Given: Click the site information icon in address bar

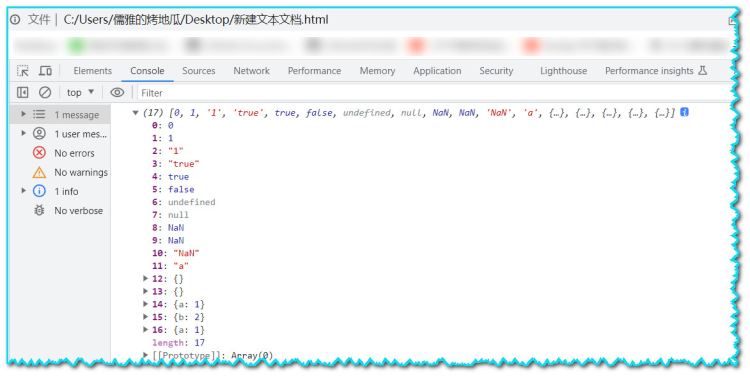Looking at the screenshot, I should [15, 20].
